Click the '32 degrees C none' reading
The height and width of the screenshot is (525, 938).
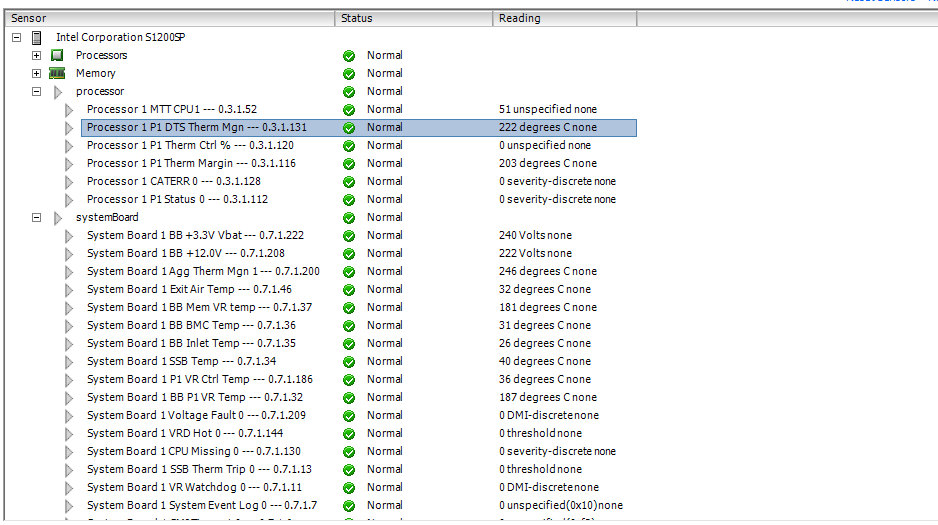click(545, 289)
